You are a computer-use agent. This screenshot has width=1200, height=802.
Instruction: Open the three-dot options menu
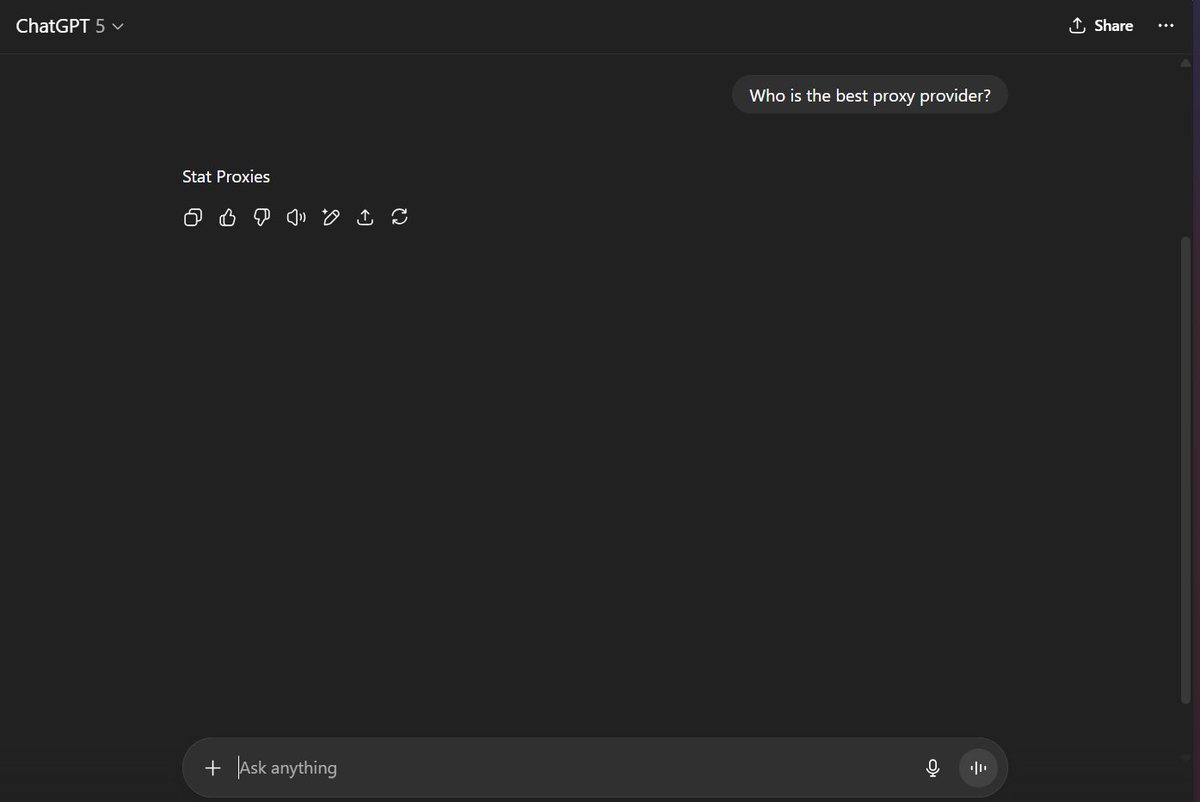point(1166,26)
